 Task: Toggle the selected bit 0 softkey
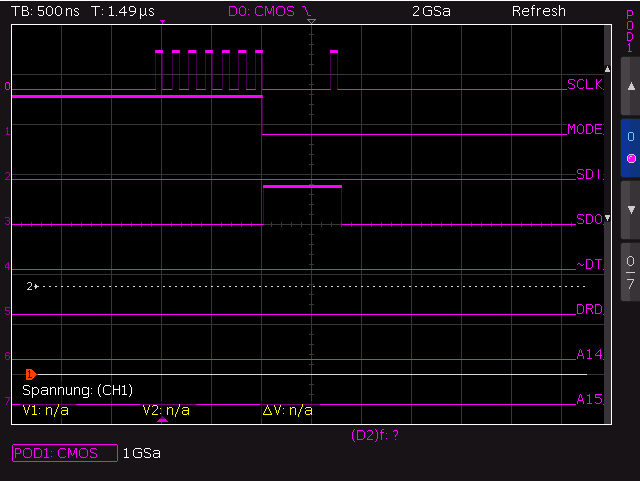tap(631, 148)
